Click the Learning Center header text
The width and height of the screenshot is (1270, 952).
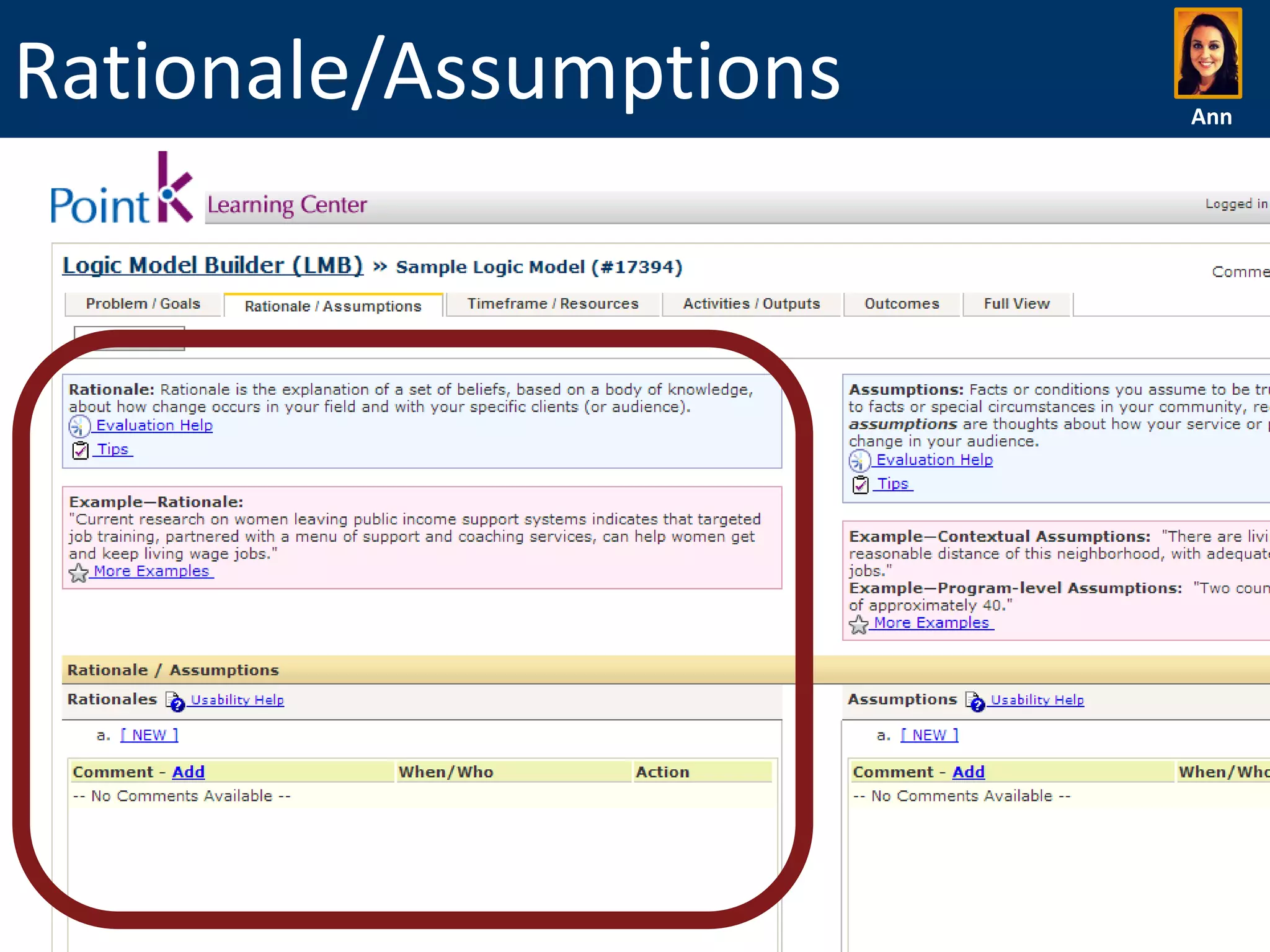click(287, 205)
